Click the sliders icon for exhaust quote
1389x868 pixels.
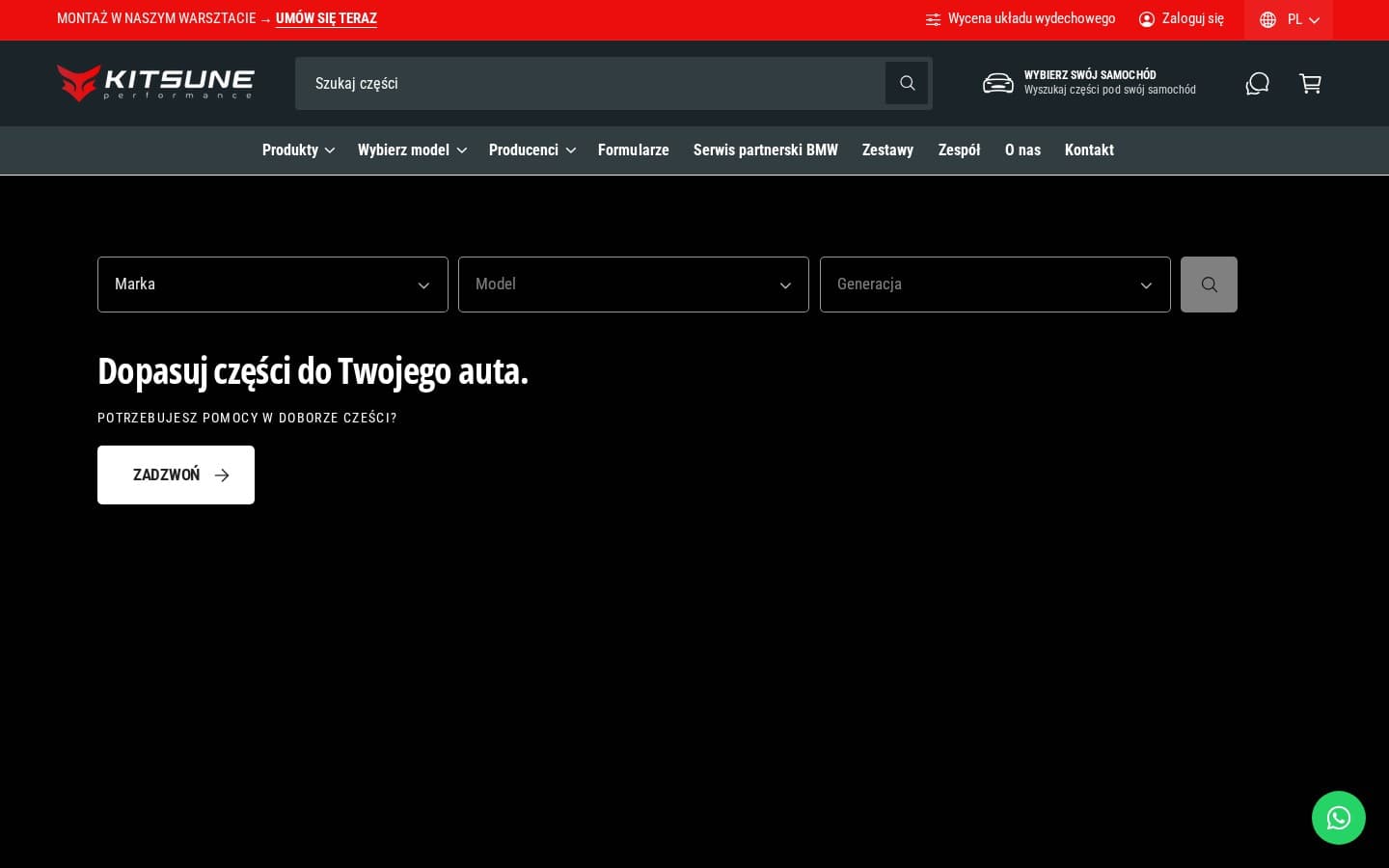(933, 19)
